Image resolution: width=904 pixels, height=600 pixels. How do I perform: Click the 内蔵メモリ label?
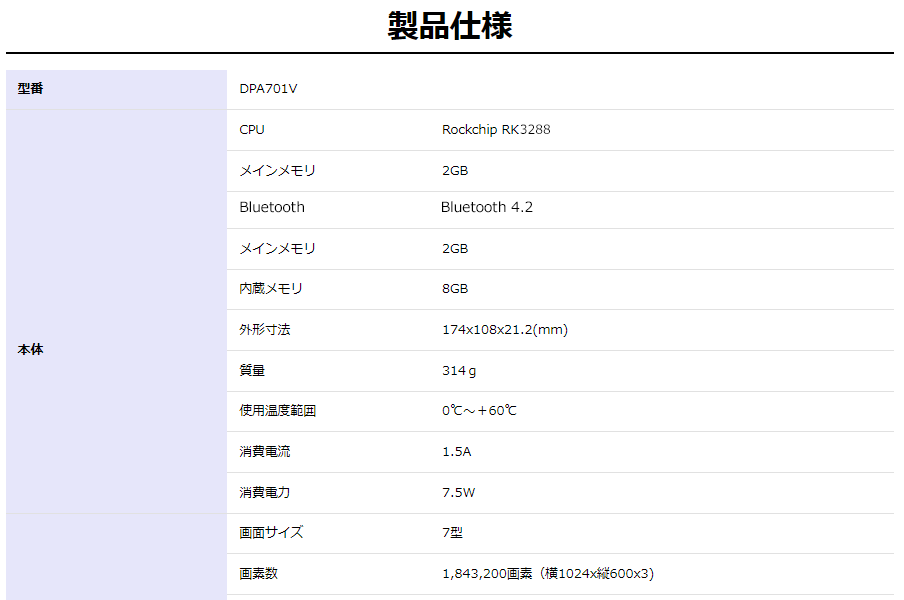pyautogui.click(x=271, y=289)
